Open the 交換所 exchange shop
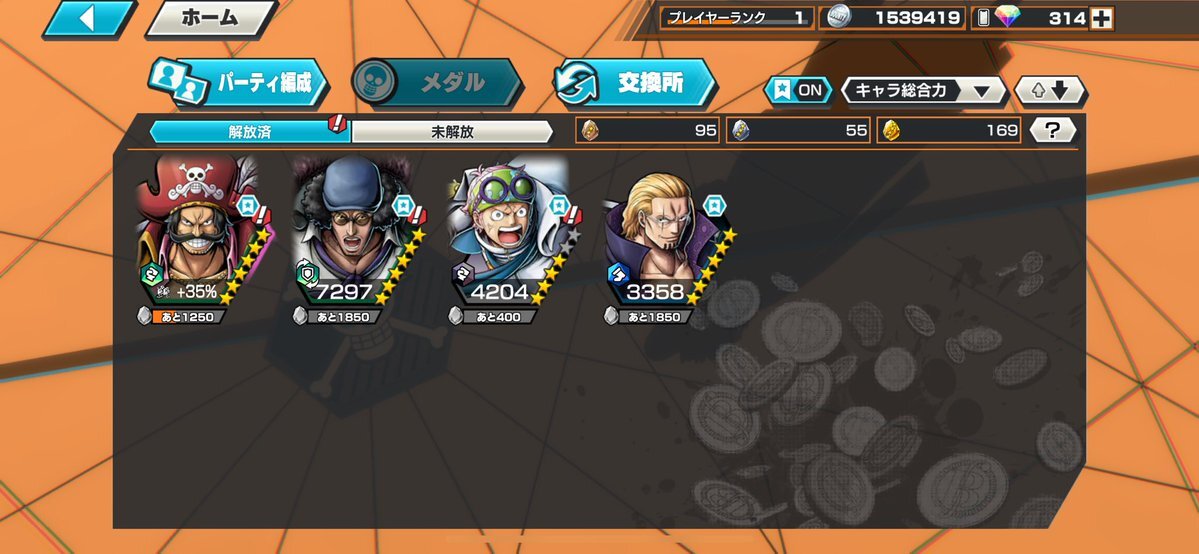Screen dimensions: 1199x554 point(634,83)
